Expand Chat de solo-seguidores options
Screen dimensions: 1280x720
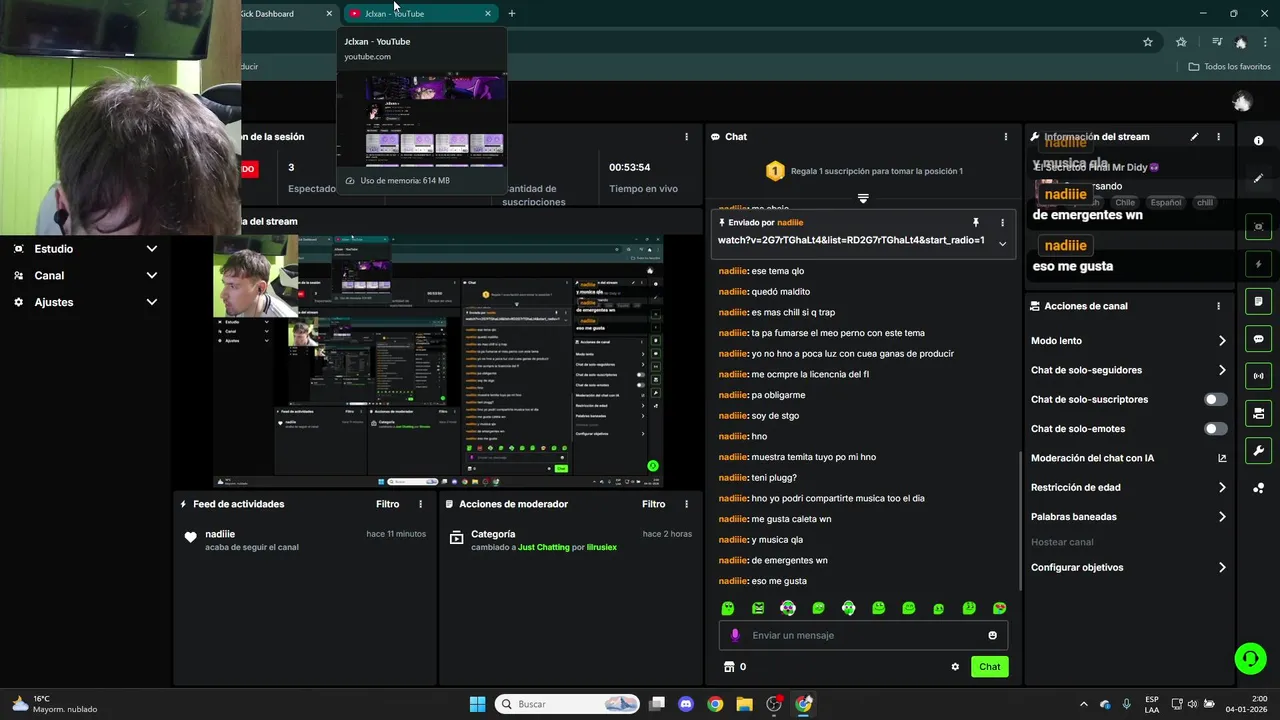pyautogui.click(x=1222, y=370)
